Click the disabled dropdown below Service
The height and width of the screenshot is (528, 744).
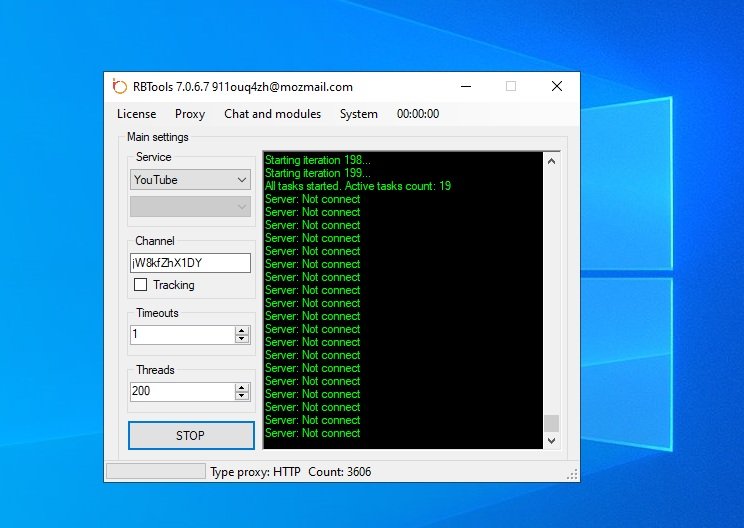(x=190, y=206)
